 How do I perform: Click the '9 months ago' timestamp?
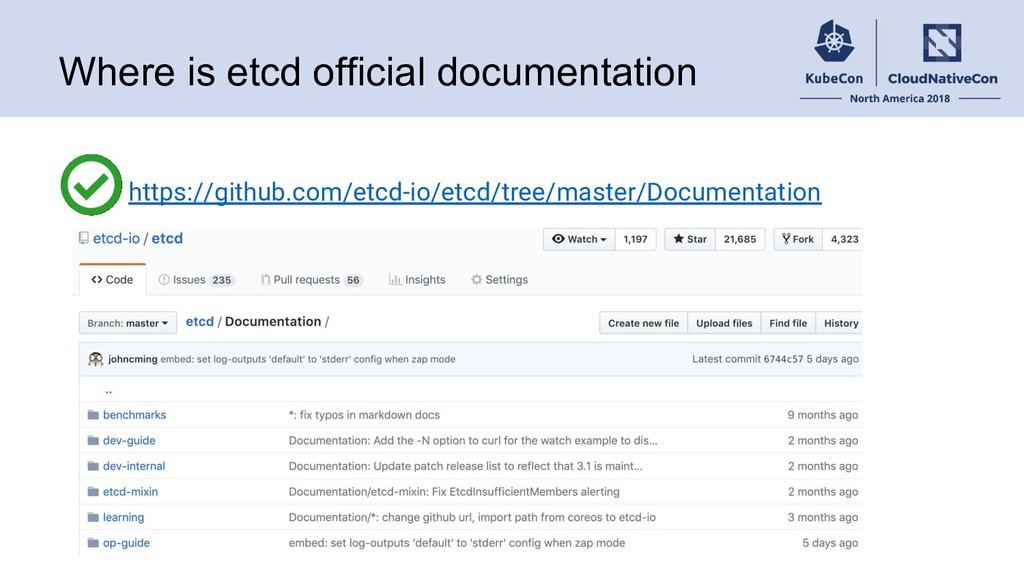[823, 415]
